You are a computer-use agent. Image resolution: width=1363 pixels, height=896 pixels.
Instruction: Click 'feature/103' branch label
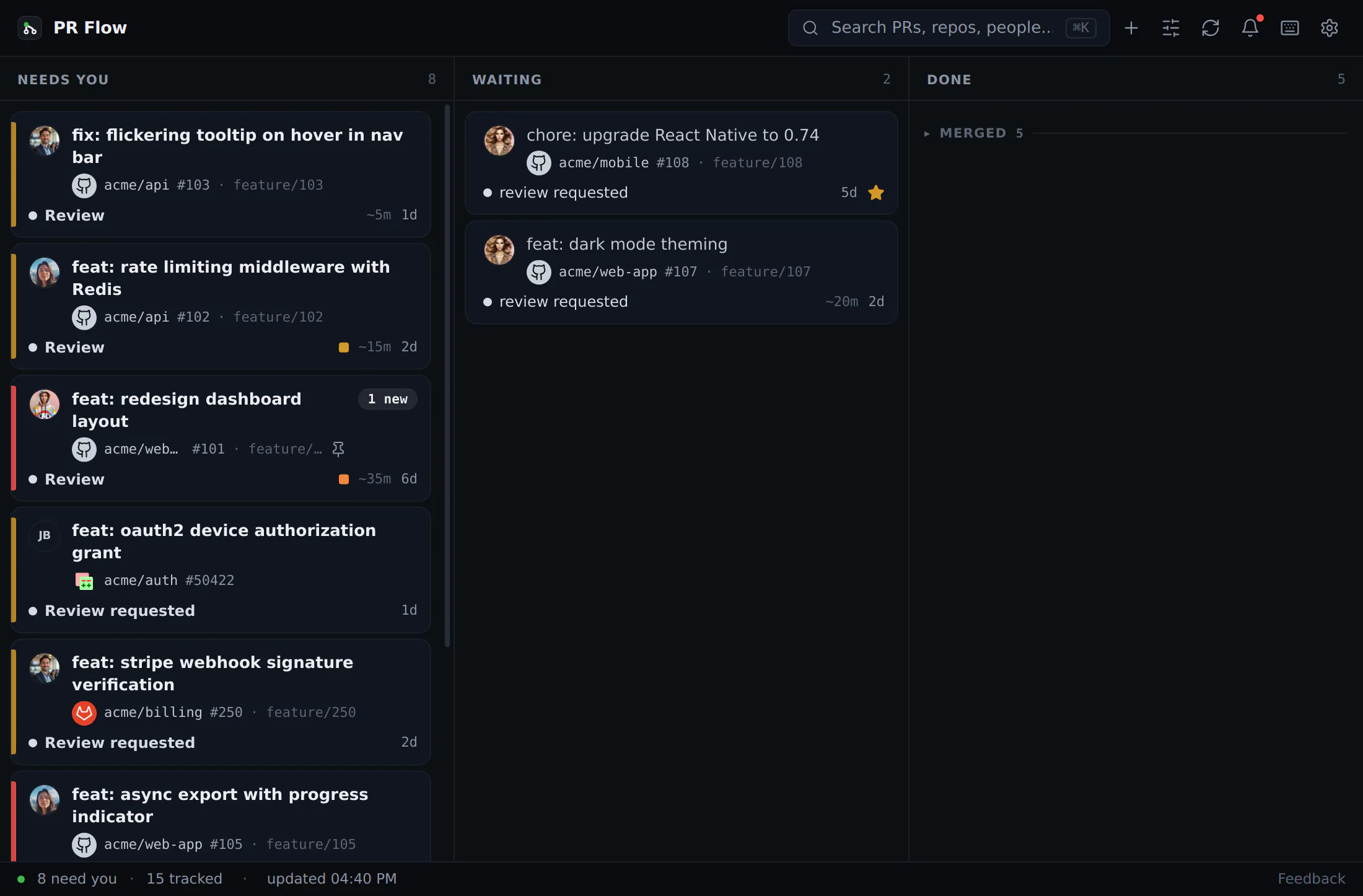click(x=278, y=185)
